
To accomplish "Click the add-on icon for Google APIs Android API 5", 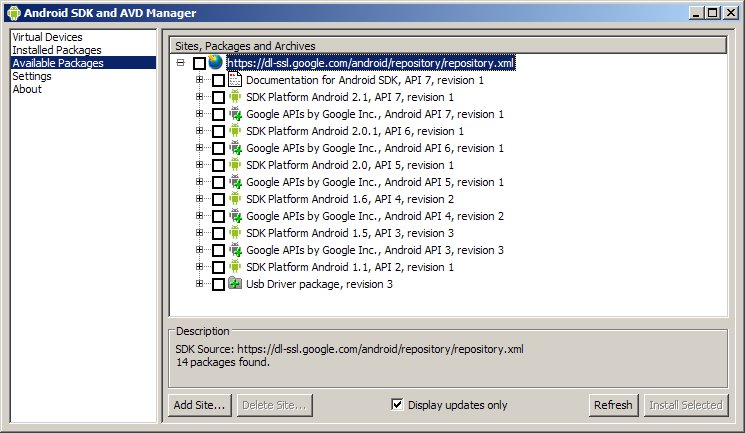I will [235, 182].
